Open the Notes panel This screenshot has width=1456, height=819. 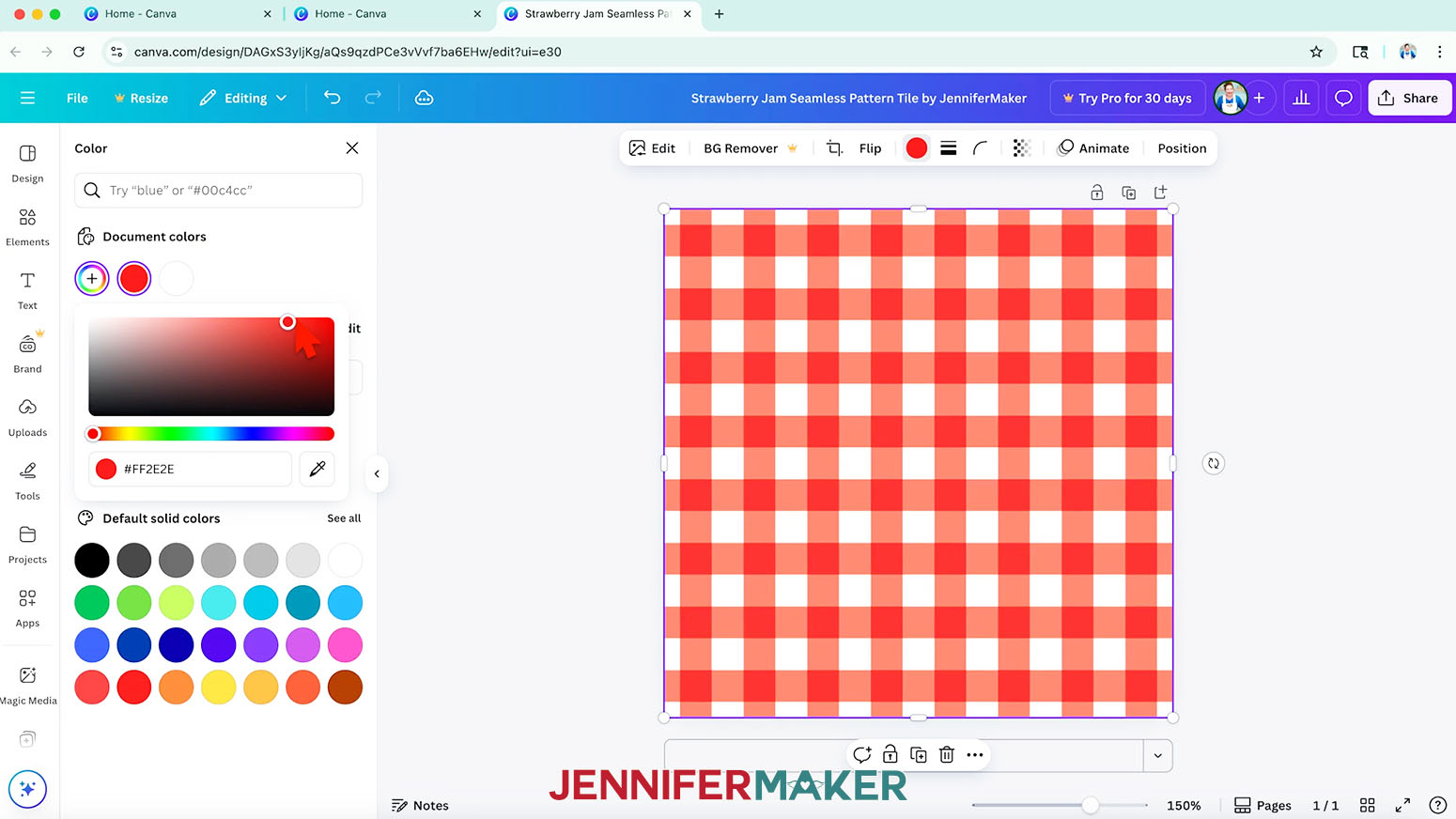point(420,805)
